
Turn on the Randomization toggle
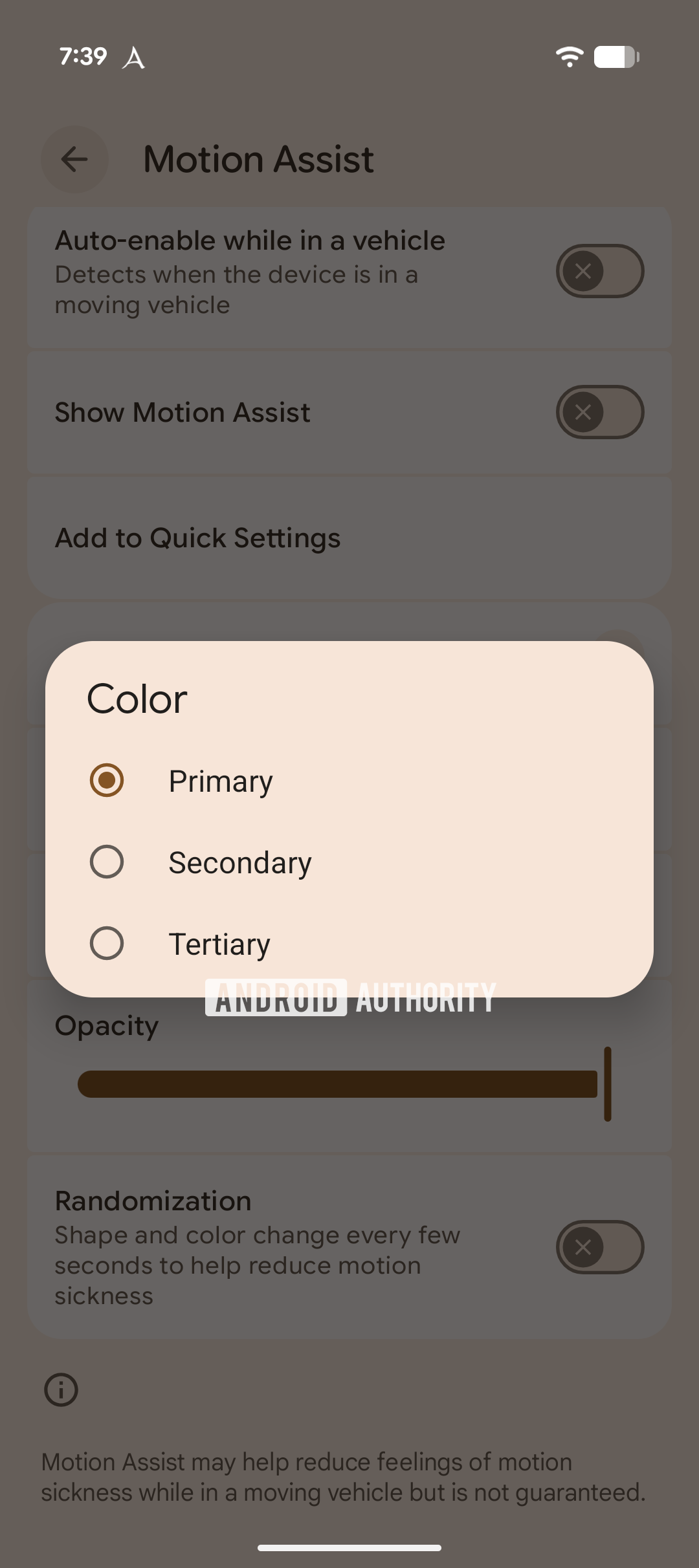pos(599,1247)
